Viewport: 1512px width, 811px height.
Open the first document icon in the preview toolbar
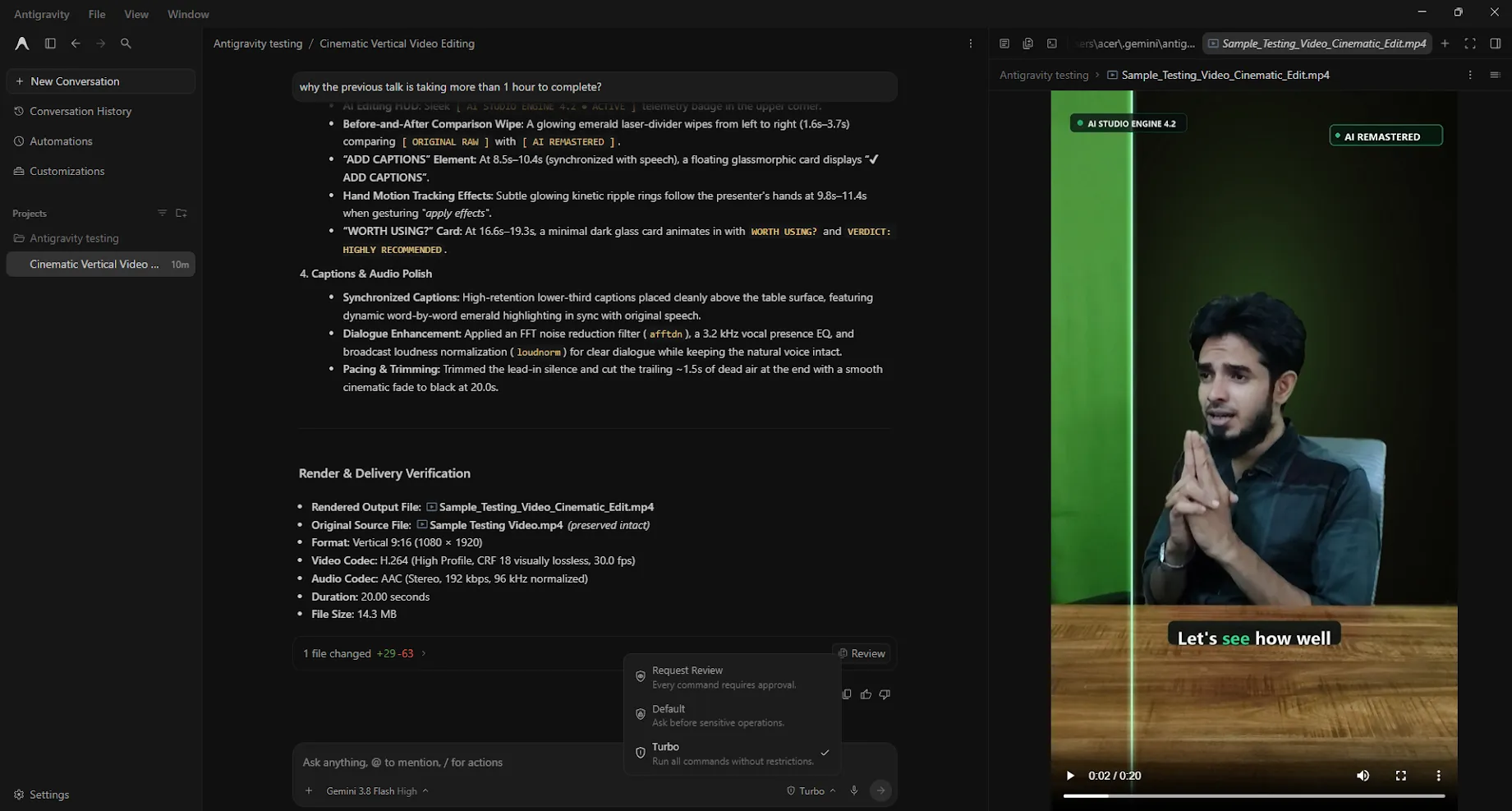pos(1004,44)
